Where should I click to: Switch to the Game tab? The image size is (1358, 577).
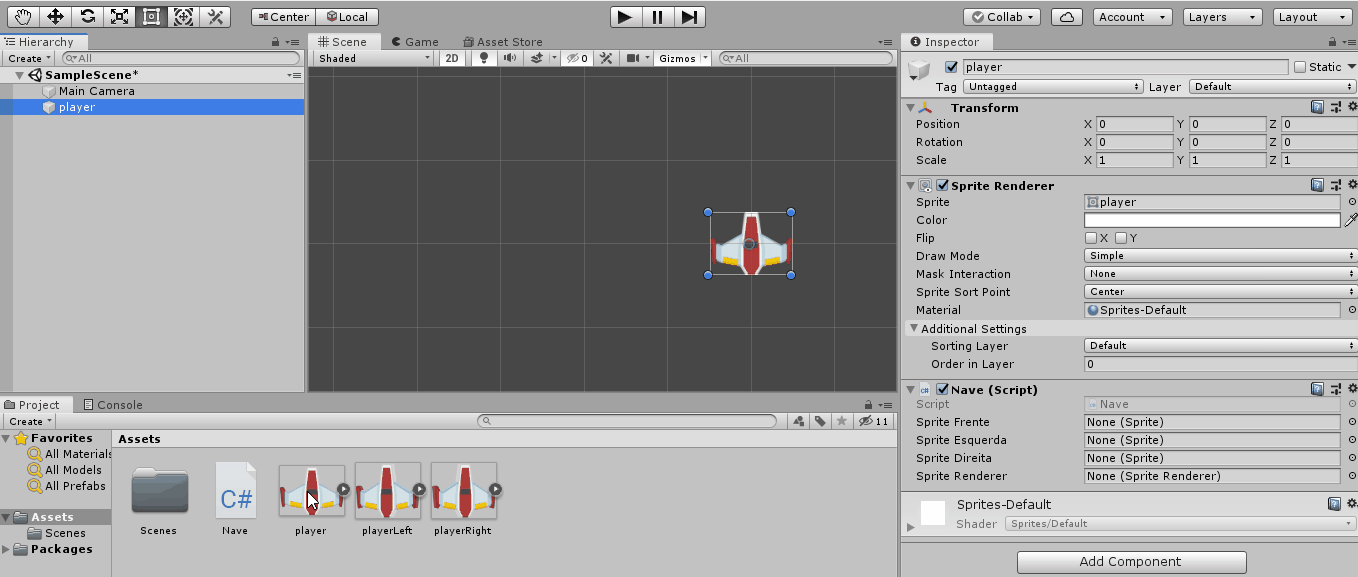tap(415, 42)
